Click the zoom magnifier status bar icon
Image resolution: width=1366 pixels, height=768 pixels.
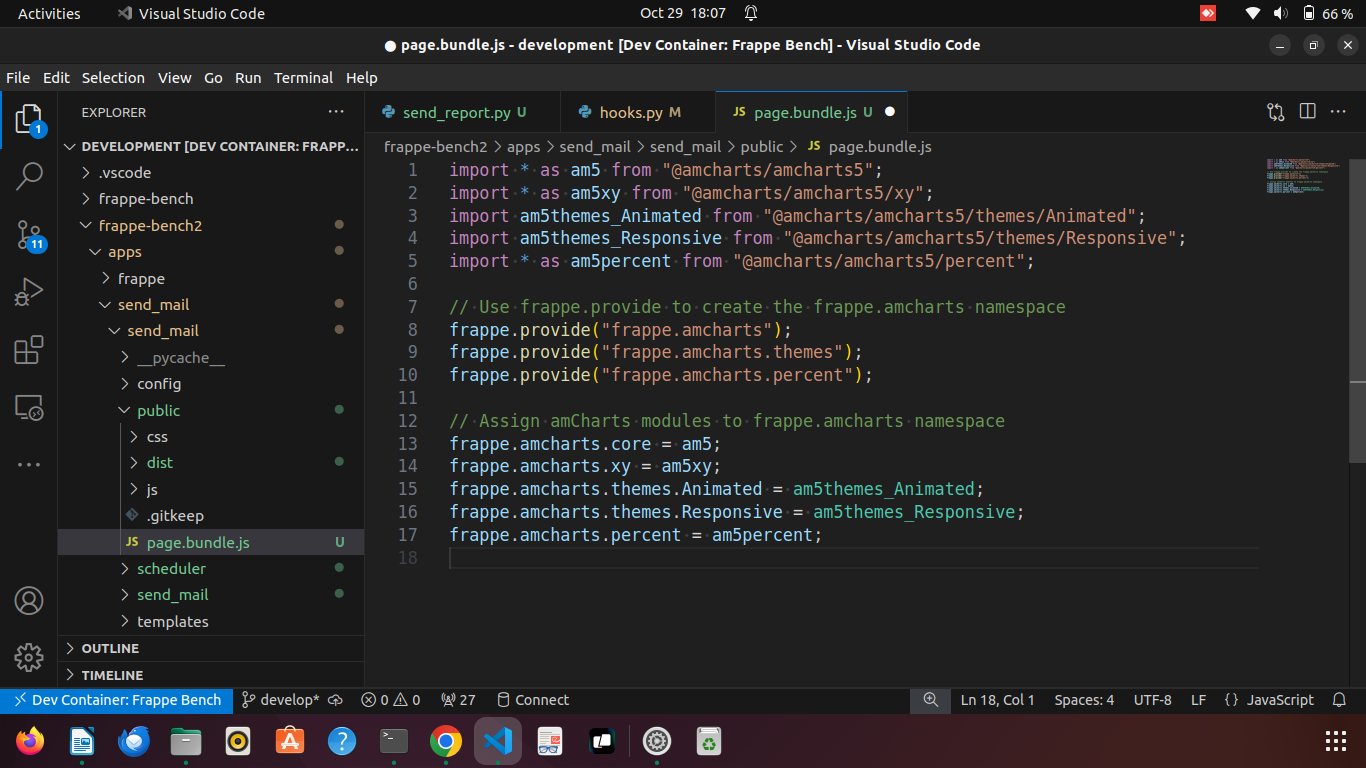point(931,700)
